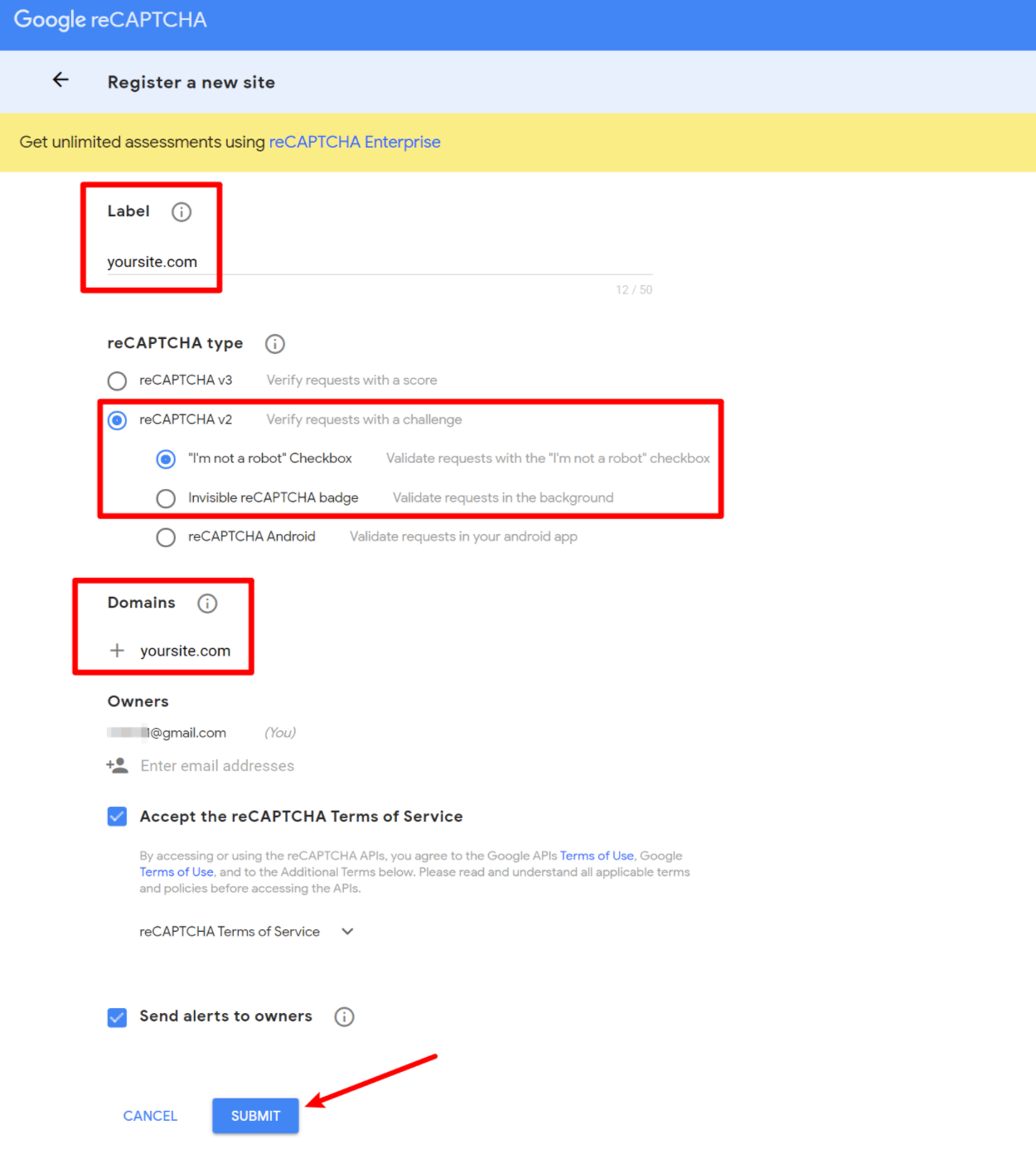Click the (You) label beside the owner email
The width and height of the screenshot is (1036, 1154).
[x=280, y=733]
